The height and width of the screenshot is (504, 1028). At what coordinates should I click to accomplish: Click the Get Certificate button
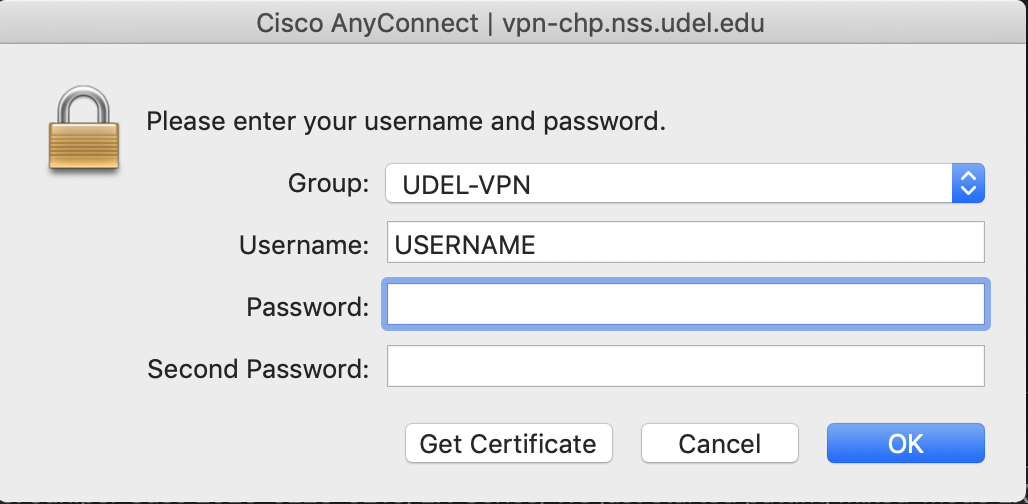(509, 443)
